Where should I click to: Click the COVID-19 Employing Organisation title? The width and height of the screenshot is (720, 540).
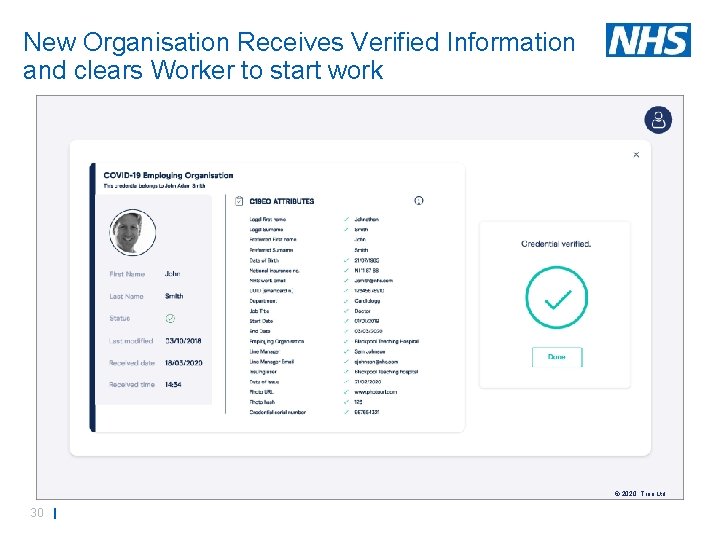(x=168, y=175)
